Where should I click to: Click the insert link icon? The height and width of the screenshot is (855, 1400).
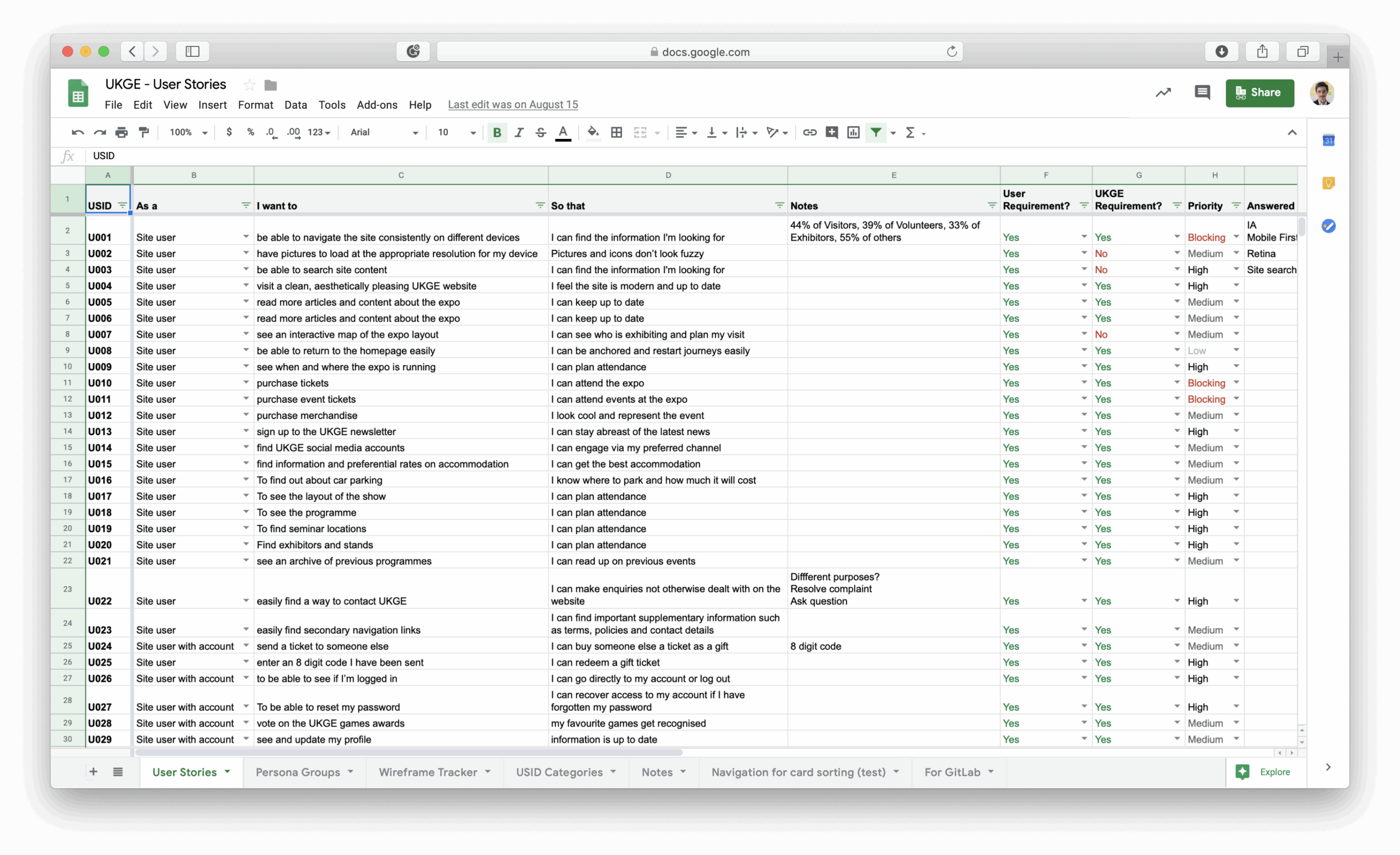pyautogui.click(x=809, y=132)
